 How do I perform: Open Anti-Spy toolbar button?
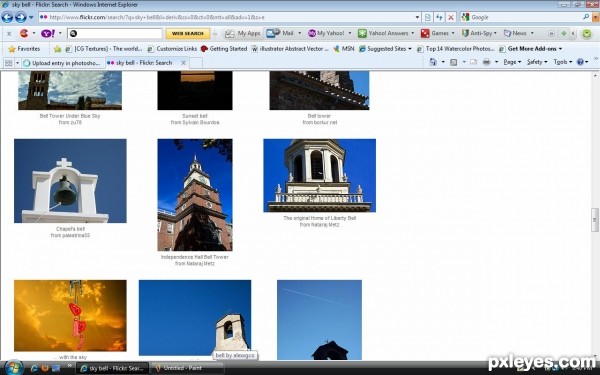pos(477,33)
